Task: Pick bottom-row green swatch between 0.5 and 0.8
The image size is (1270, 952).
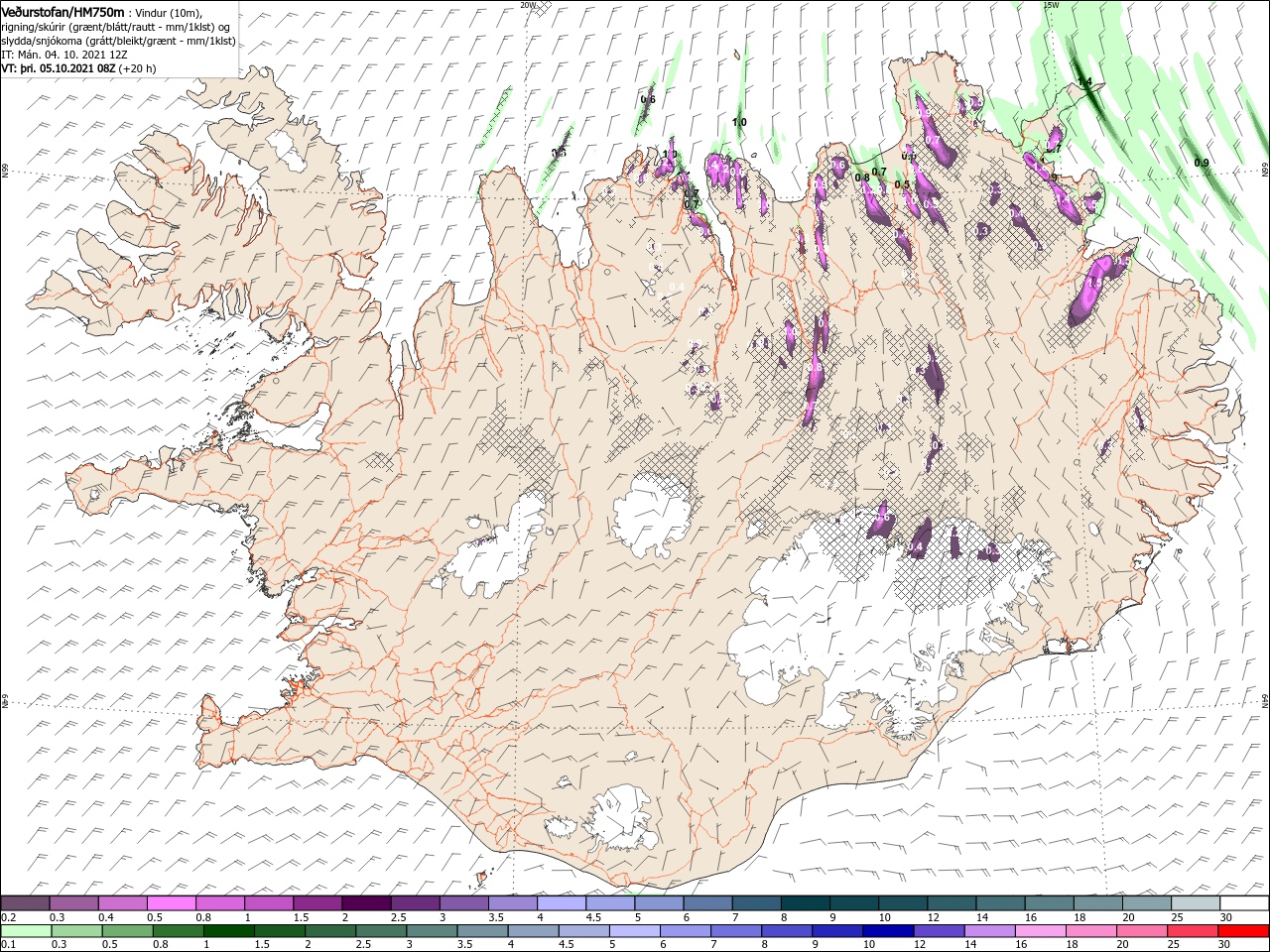Action: click(x=127, y=931)
